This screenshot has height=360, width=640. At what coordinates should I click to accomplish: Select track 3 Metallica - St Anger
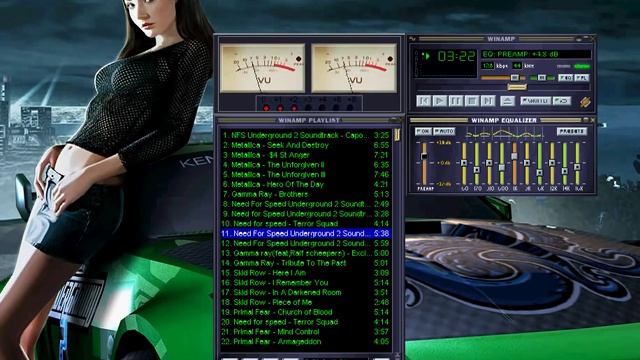coord(305,155)
